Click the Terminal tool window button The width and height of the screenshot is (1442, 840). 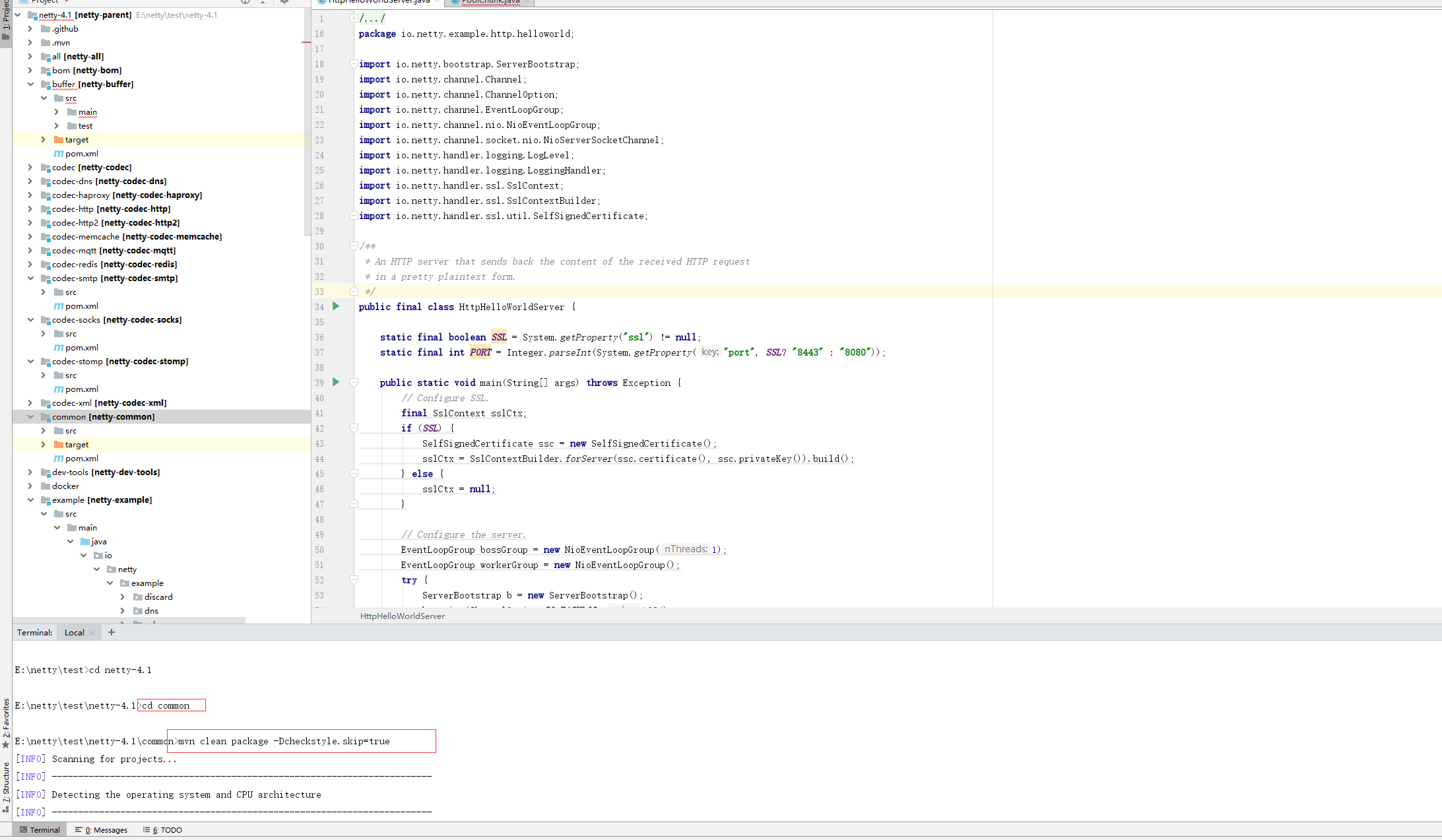[x=40, y=829]
